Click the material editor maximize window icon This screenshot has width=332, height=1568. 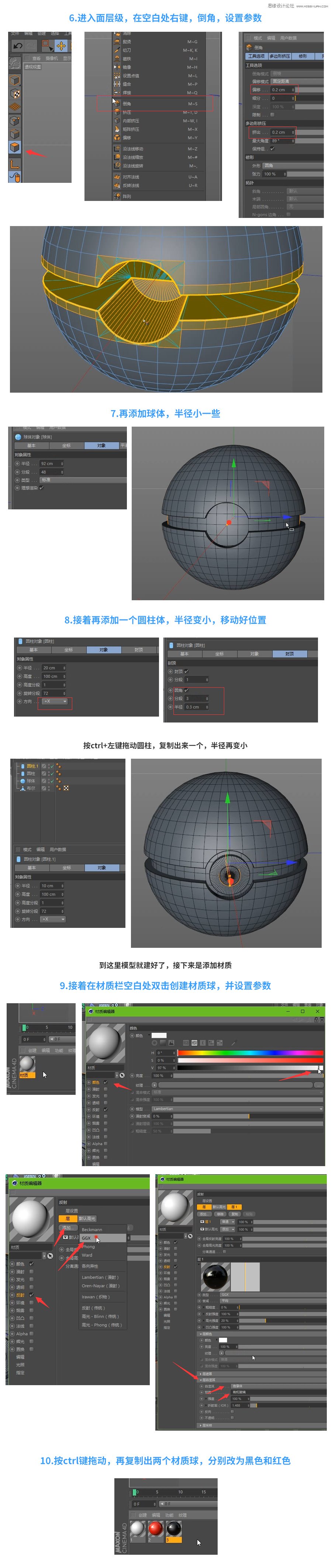[302, 1011]
